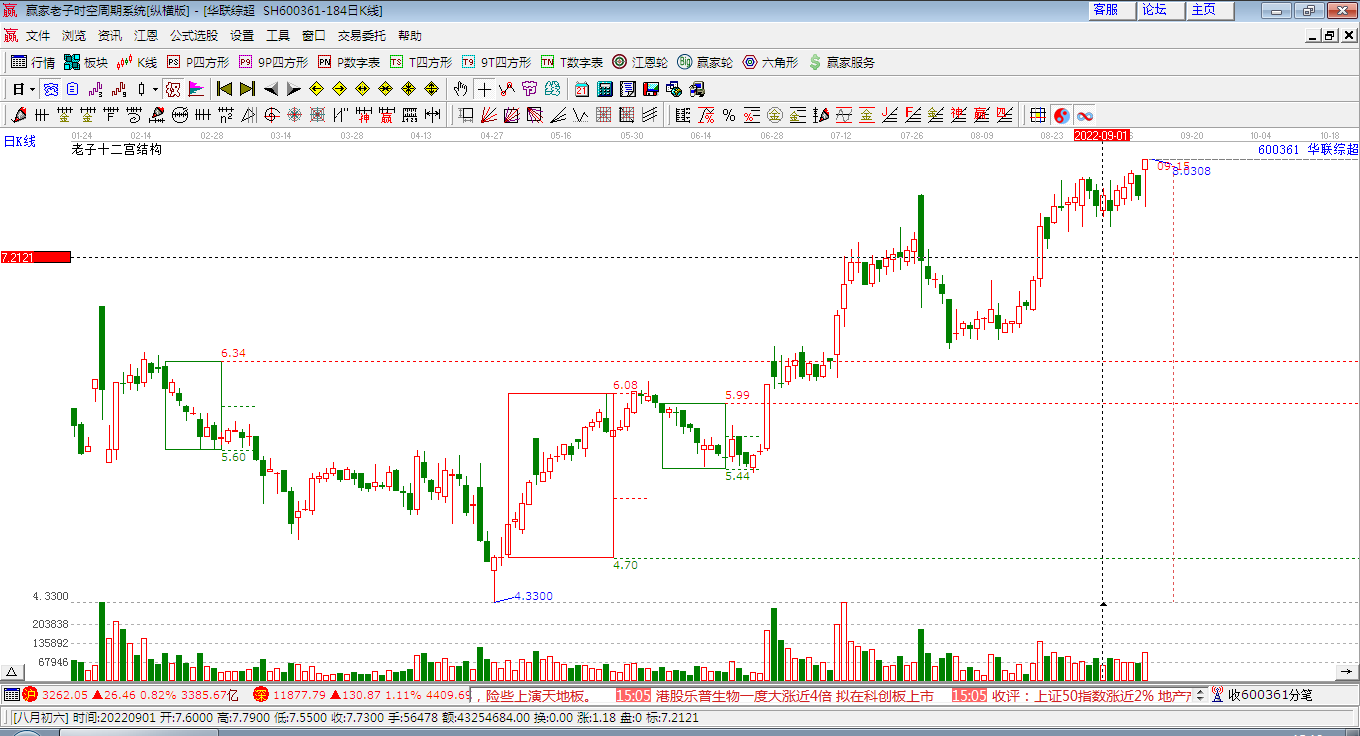This screenshot has width=1360, height=736.
Task: Click the up triangle at volume panel
Action: point(12,672)
